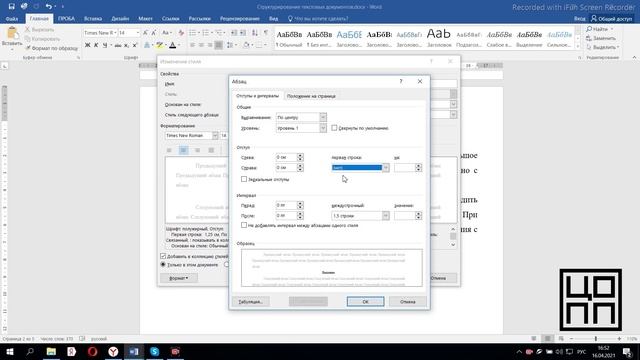Check Не добавлять интервал между абзацами одного стиля
Viewport: 640px width, 360px height.
click(x=244, y=225)
